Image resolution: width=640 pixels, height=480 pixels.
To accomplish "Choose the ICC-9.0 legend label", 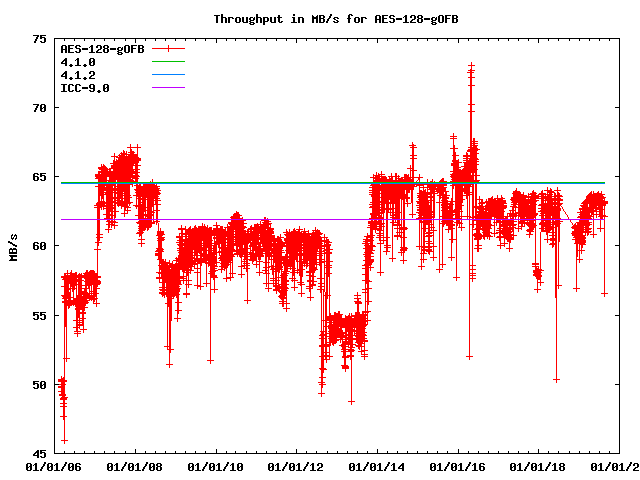I will click(85, 87).
